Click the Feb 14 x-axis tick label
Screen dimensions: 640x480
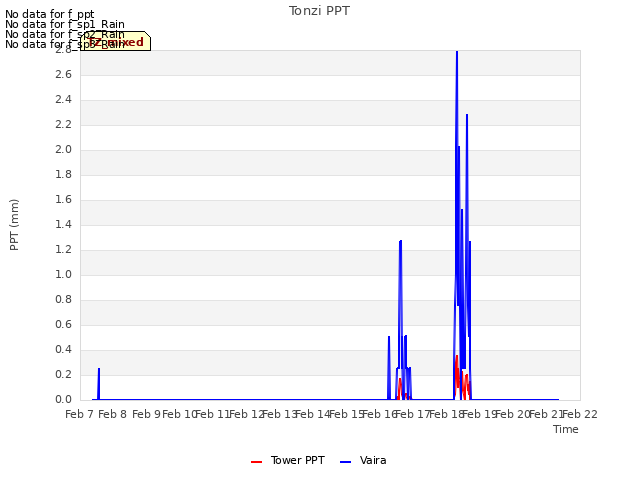(313, 414)
